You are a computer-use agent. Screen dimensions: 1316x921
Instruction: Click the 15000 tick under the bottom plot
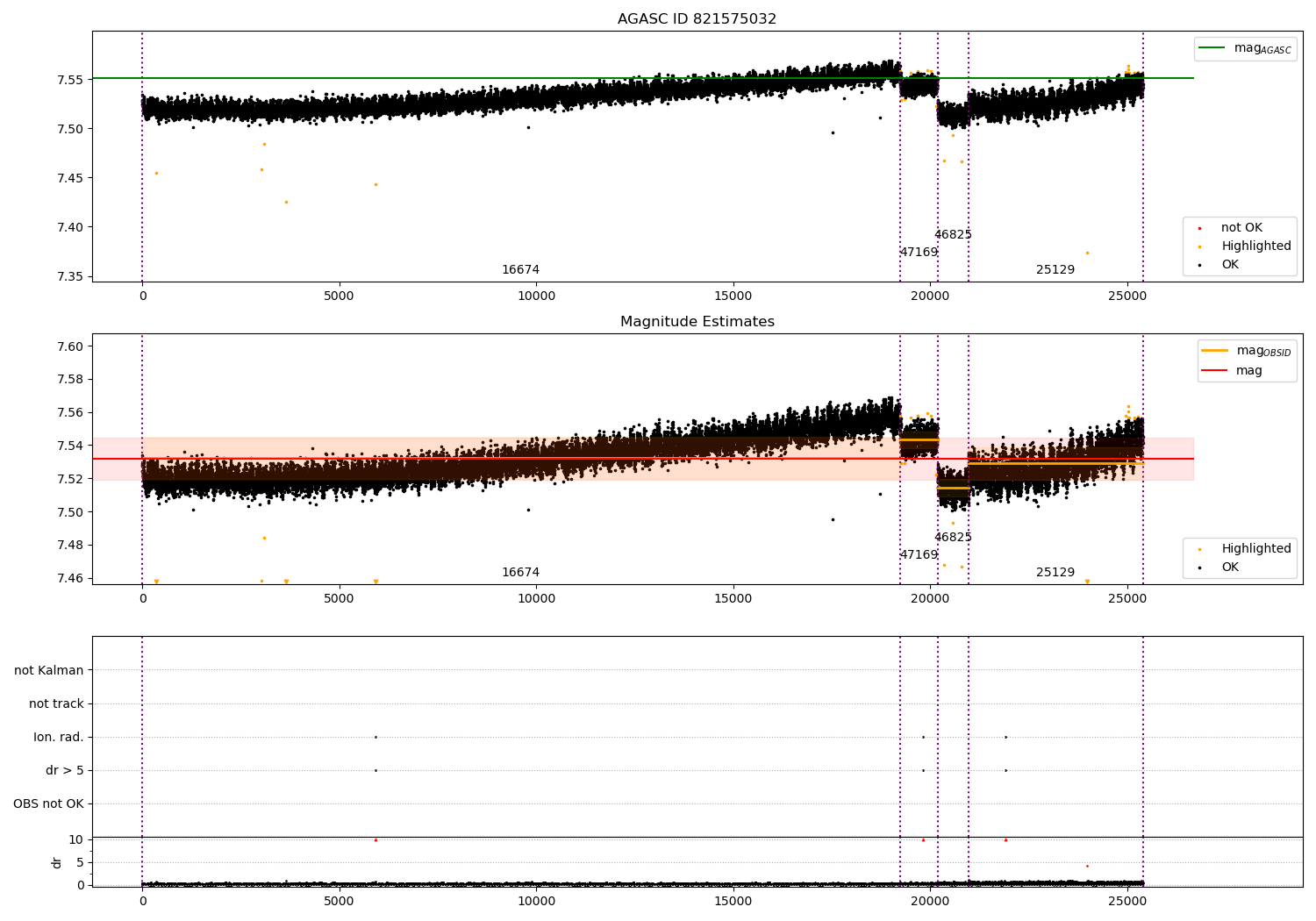(733, 901)
